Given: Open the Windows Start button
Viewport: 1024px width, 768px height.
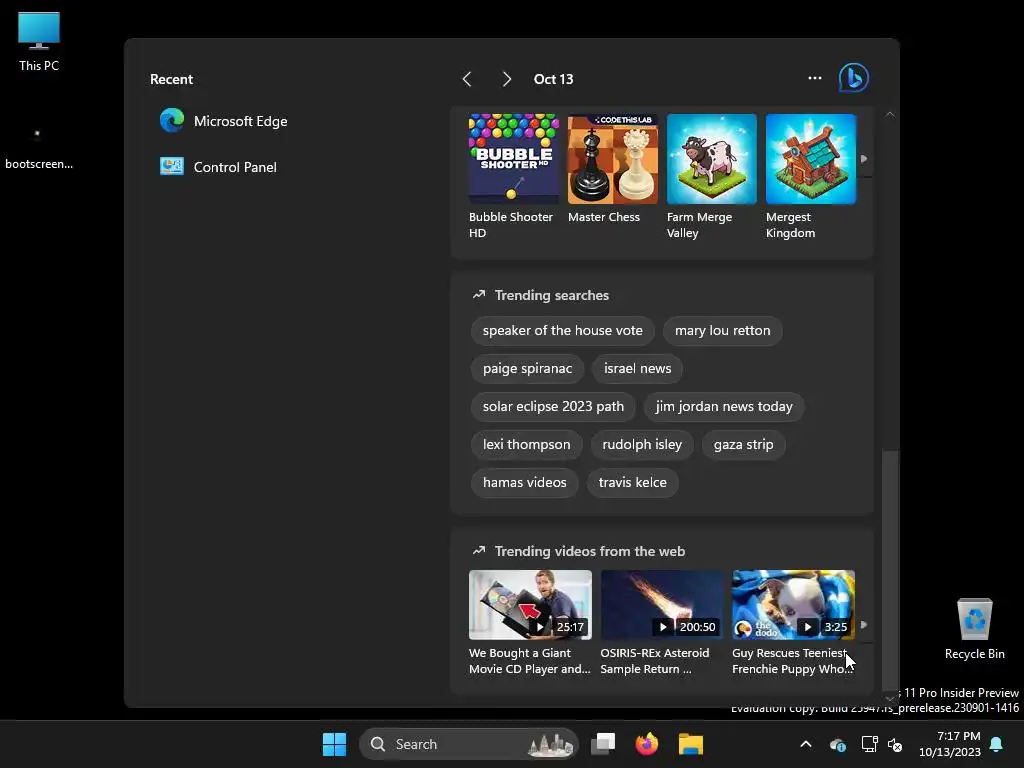Looking at the screenshot, I should [x=334, y=744].
